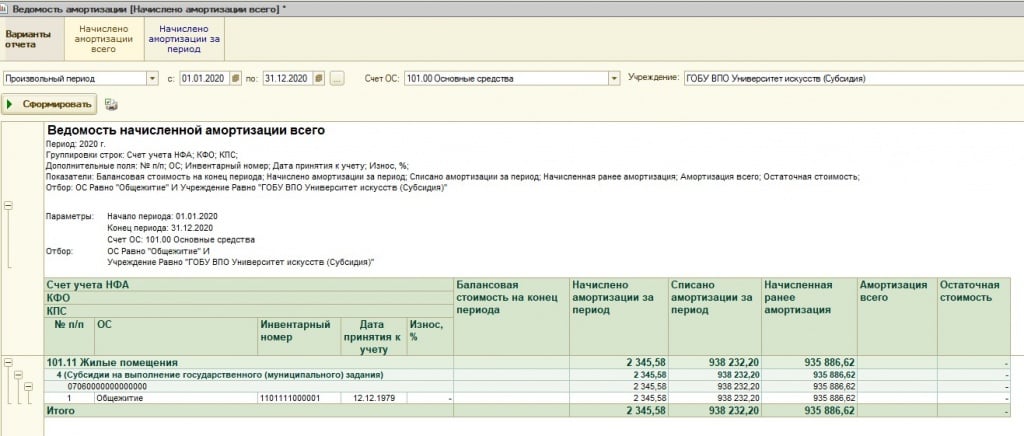Image resolution: width=1024 pixels, height=436 pixels.
Task: Open calendar picker for the end date
Action: pyautogui.click(x=318, y=78)
